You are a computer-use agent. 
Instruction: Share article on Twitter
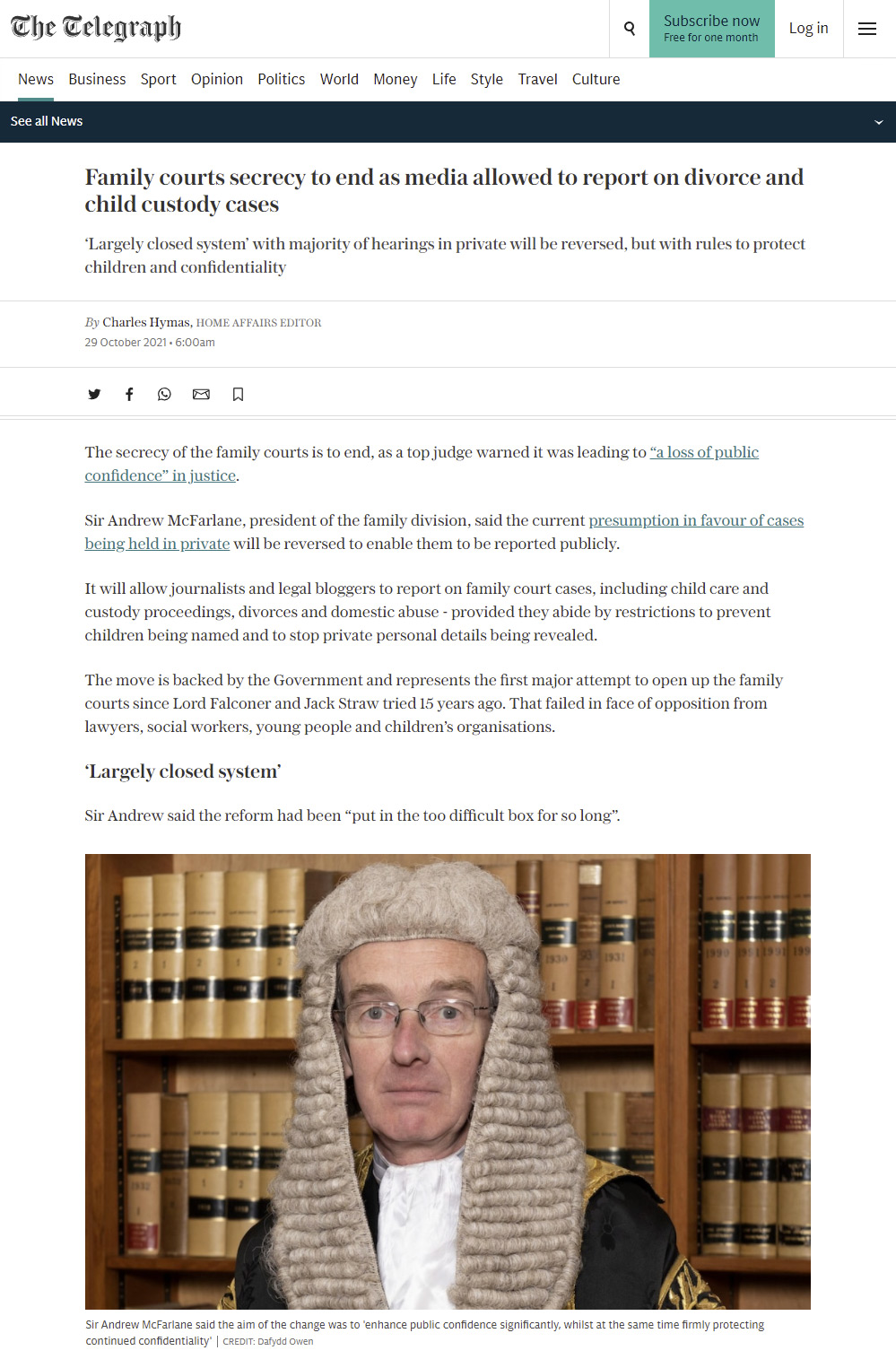coord(94,395)
